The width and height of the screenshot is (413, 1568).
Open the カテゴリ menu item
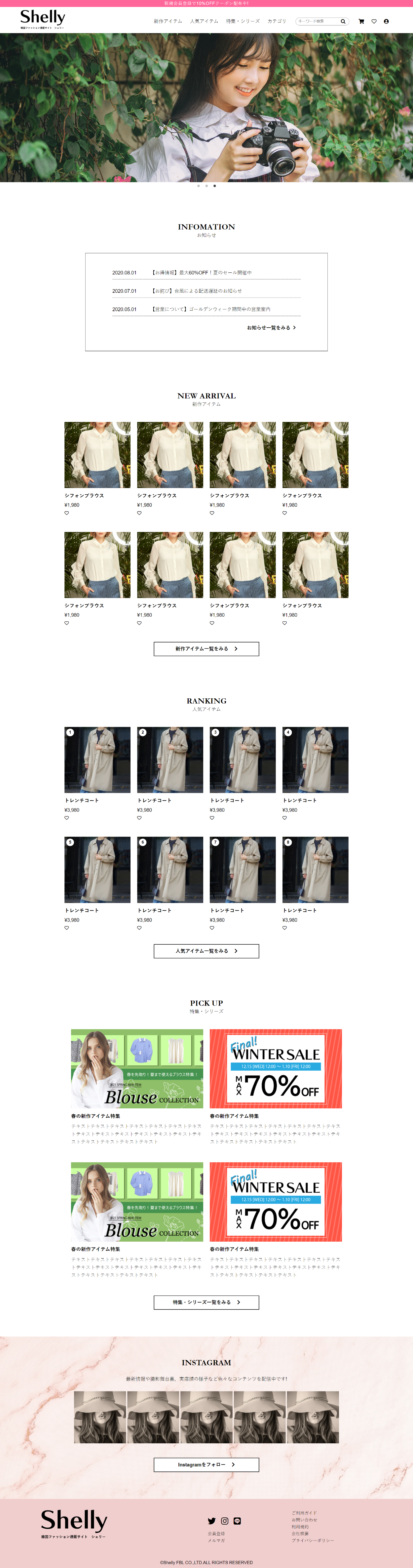[277, 21]
